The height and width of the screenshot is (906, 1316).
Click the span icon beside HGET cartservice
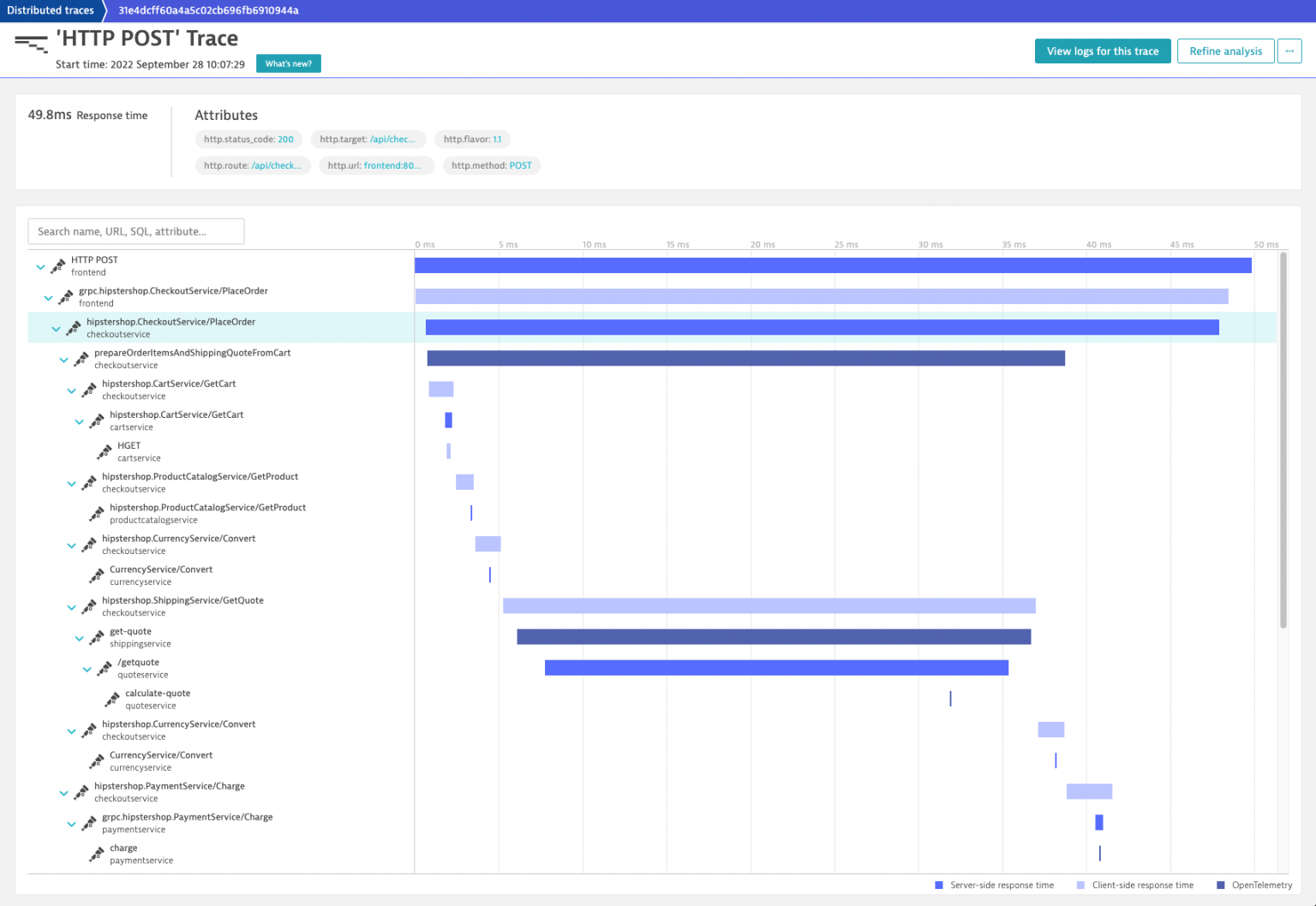[x=103, y=451]
